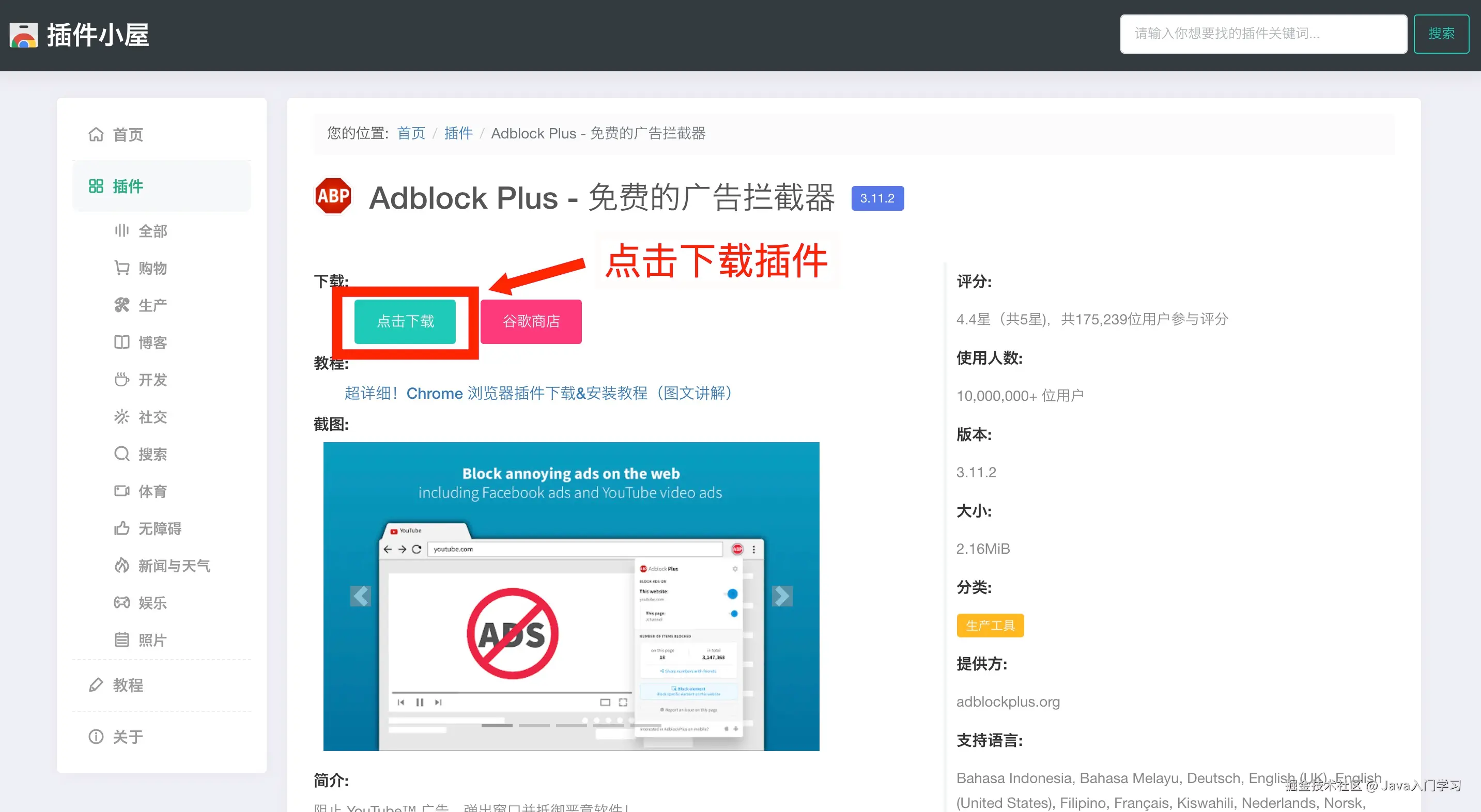The height and width of the screenshot is (812, 1481).
Task: Open the 首页 home sidebar item
Action: pos(128,134)
